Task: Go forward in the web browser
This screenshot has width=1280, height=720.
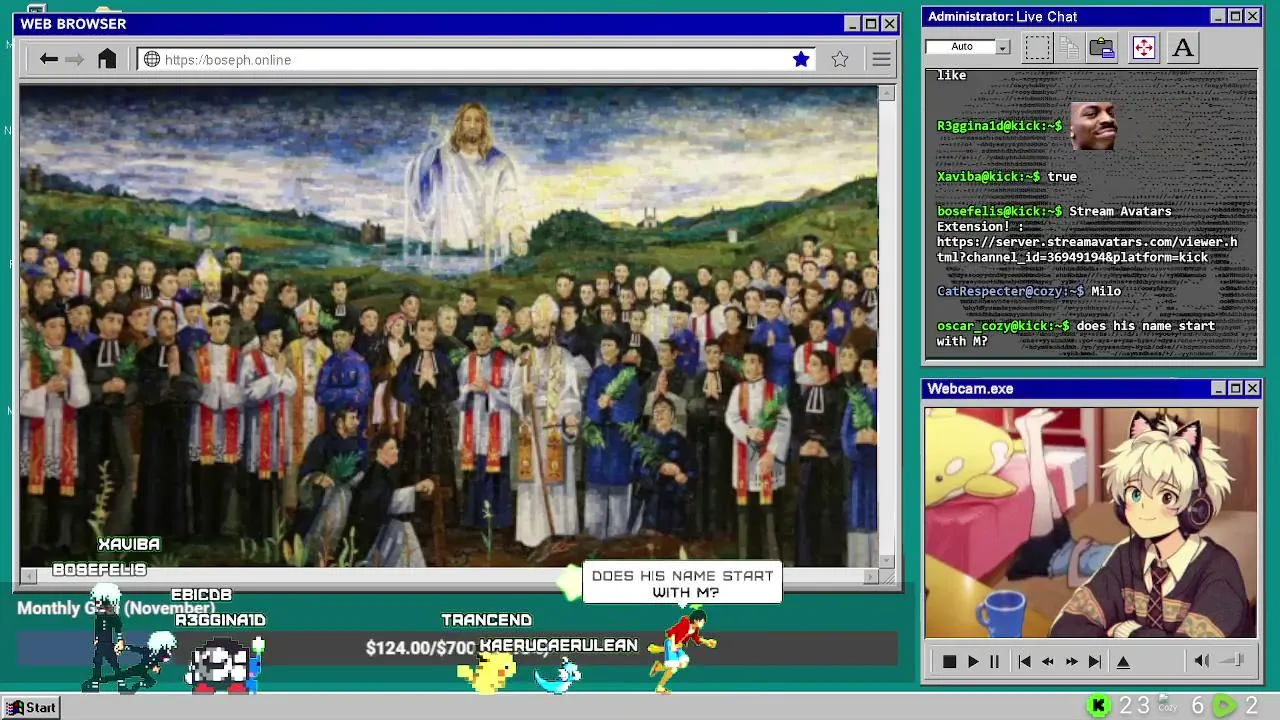Action: click(75, 59)
